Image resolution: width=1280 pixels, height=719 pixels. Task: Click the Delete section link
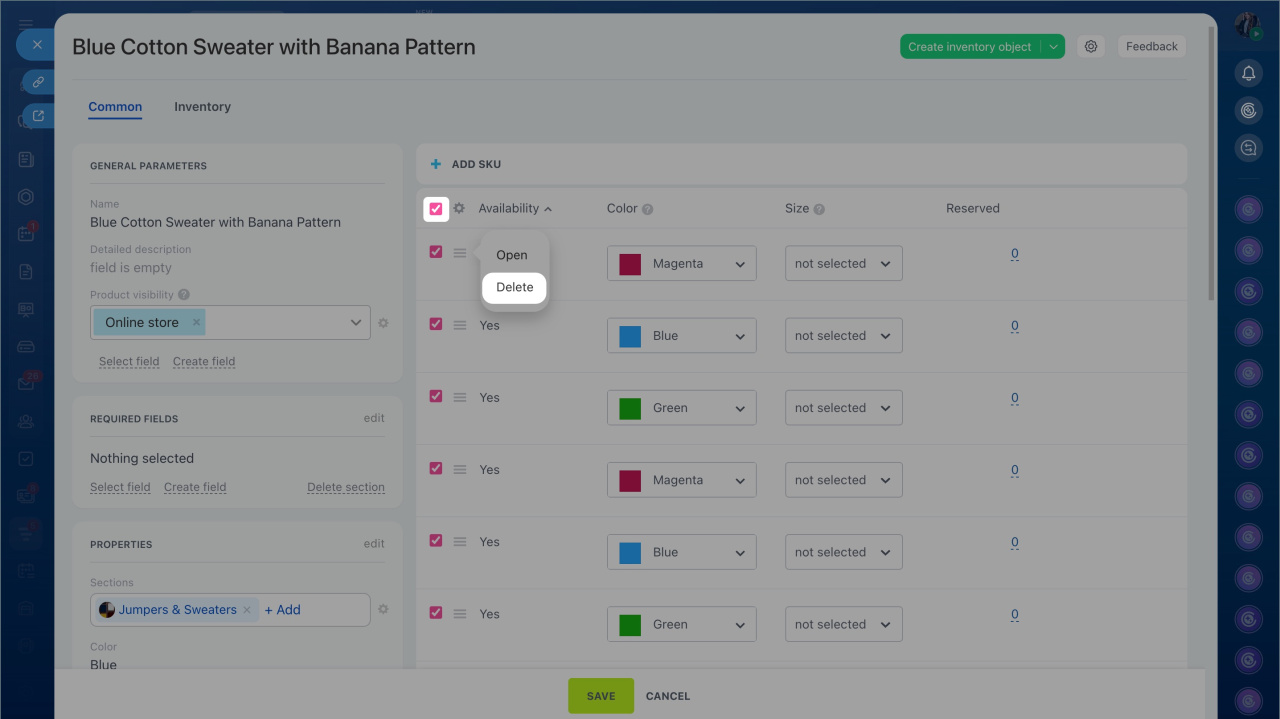[x=345, y=487]
